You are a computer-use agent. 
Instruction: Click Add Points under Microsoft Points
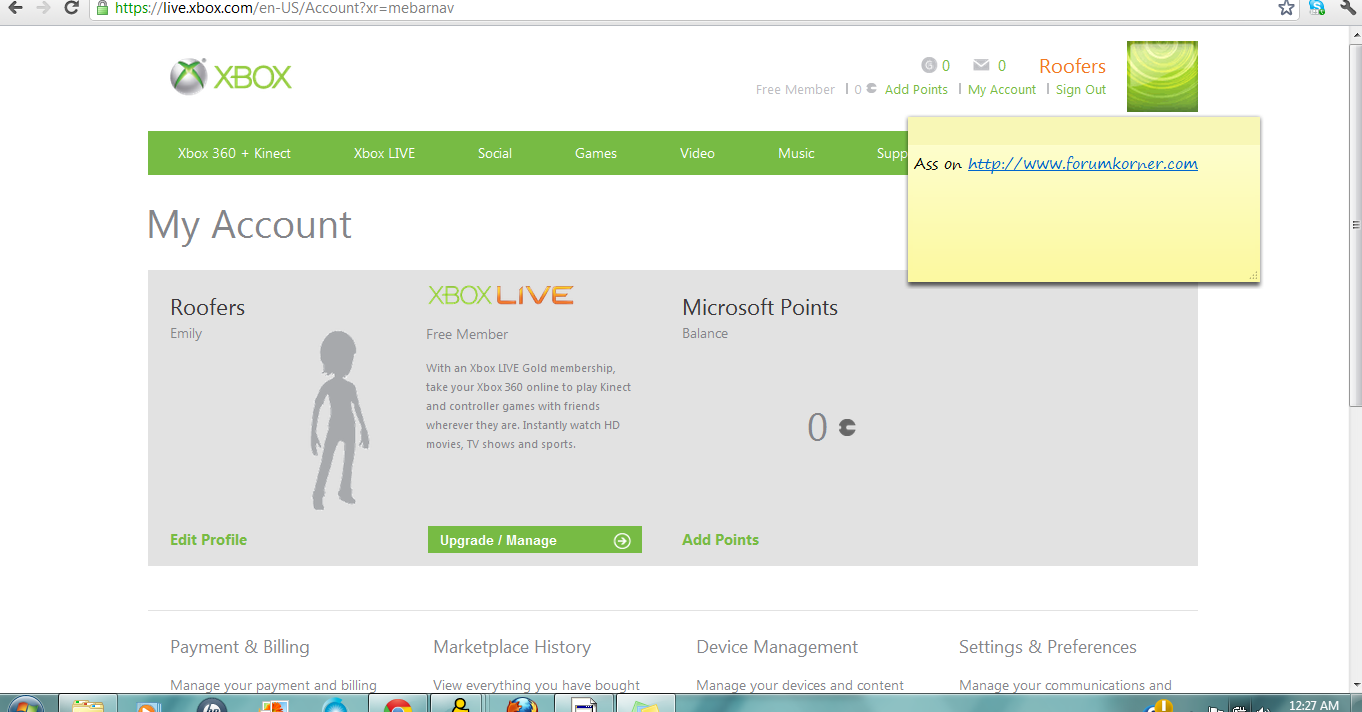pyautogui.click(x=720, y=539)
